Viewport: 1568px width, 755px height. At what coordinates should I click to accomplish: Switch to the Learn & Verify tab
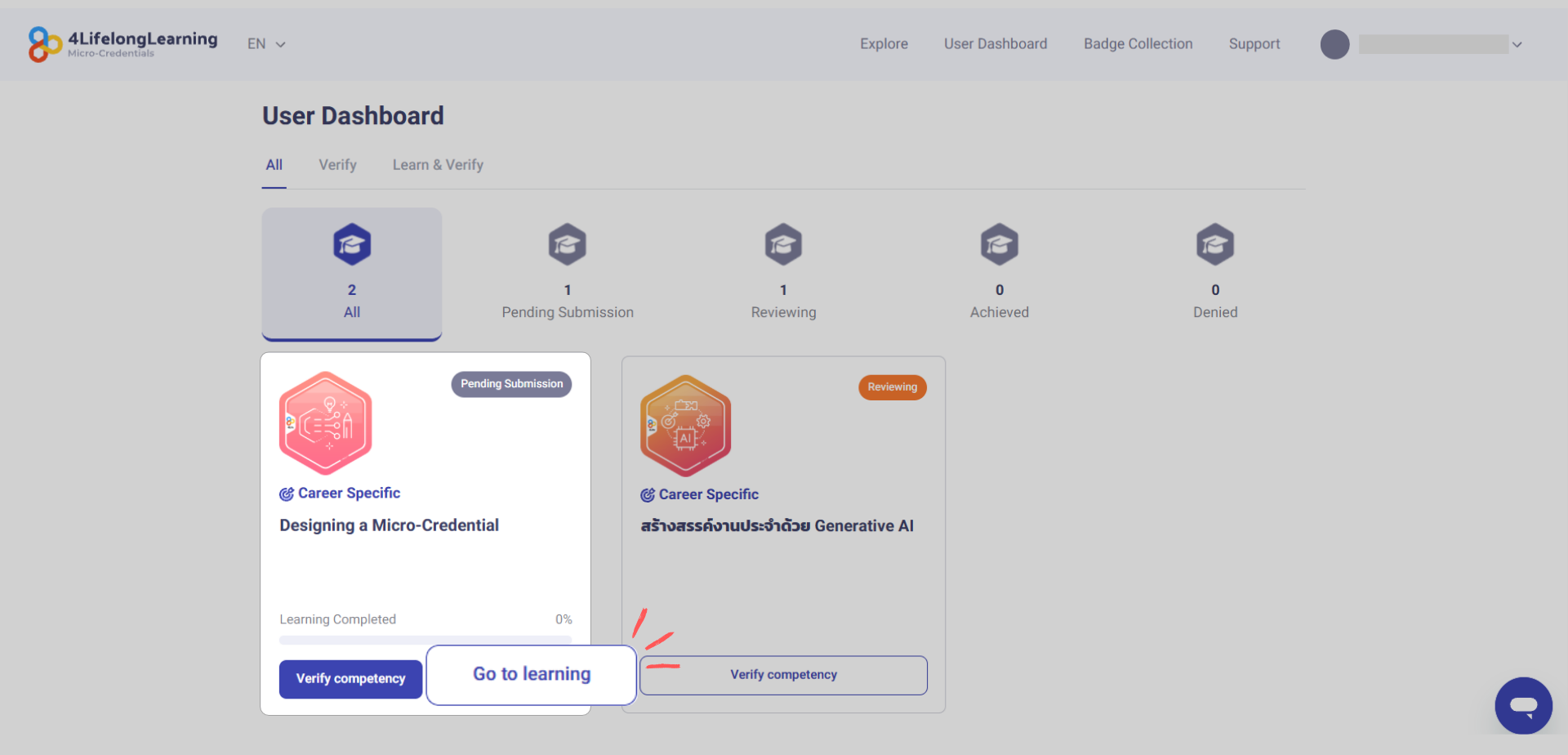[x=438, y=165]
